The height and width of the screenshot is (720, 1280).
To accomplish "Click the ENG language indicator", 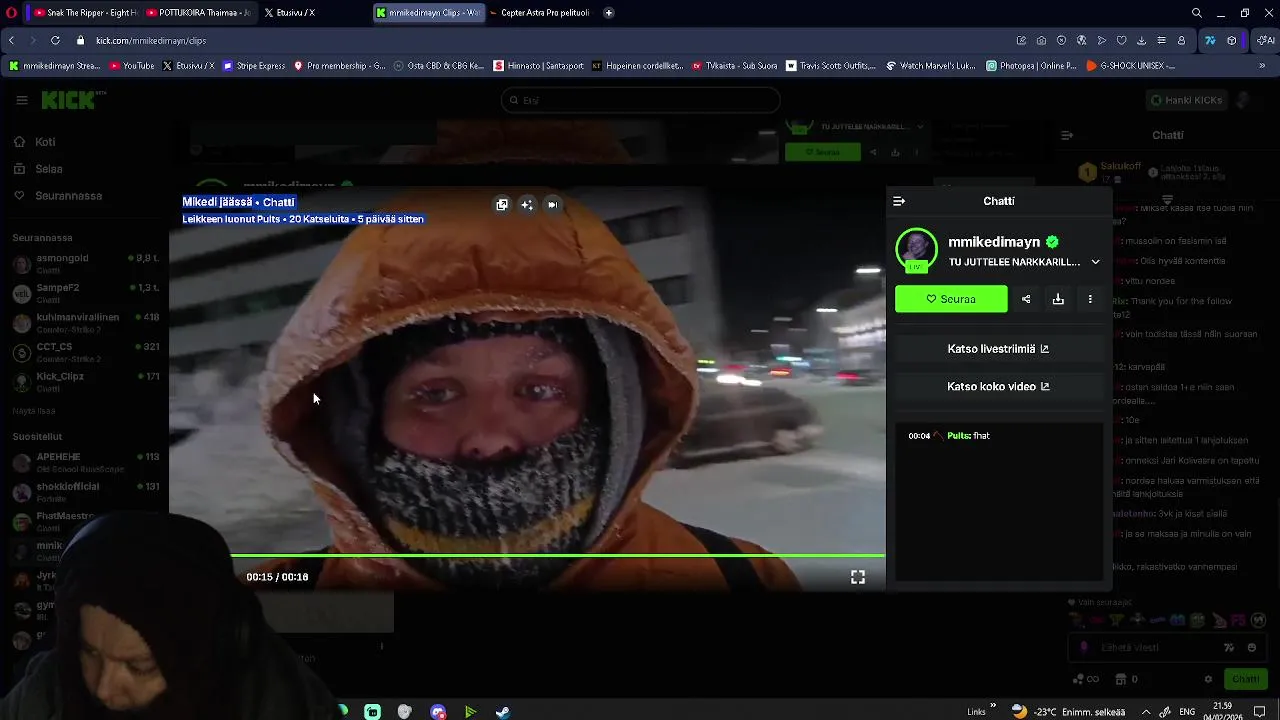I will pyautogui.click(x=1187, y=712).
